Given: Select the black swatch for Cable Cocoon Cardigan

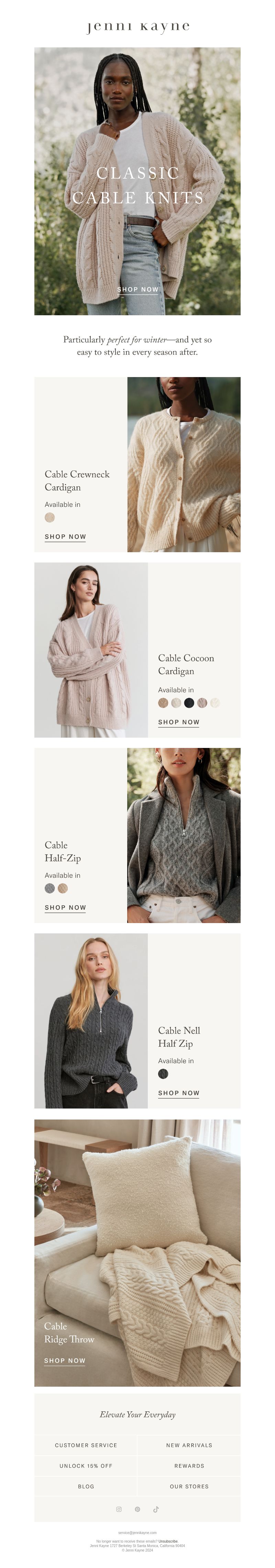Looking at the screenshot, I should pyautogui.click(x=189, y=703).
